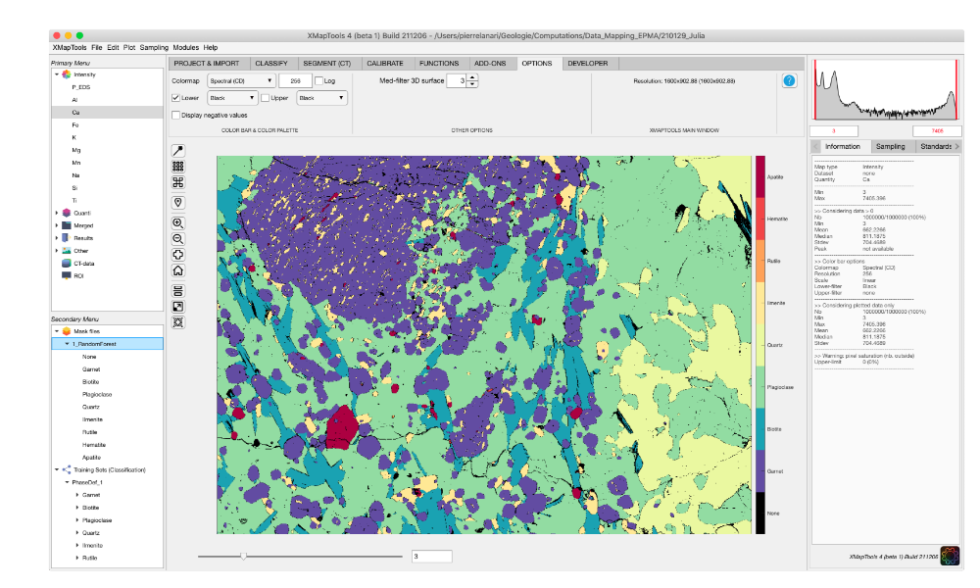The height and width of the screenshot is (588, 980).
Task: Open the Upper color Black dropdown
Action: tap(321, 98)
